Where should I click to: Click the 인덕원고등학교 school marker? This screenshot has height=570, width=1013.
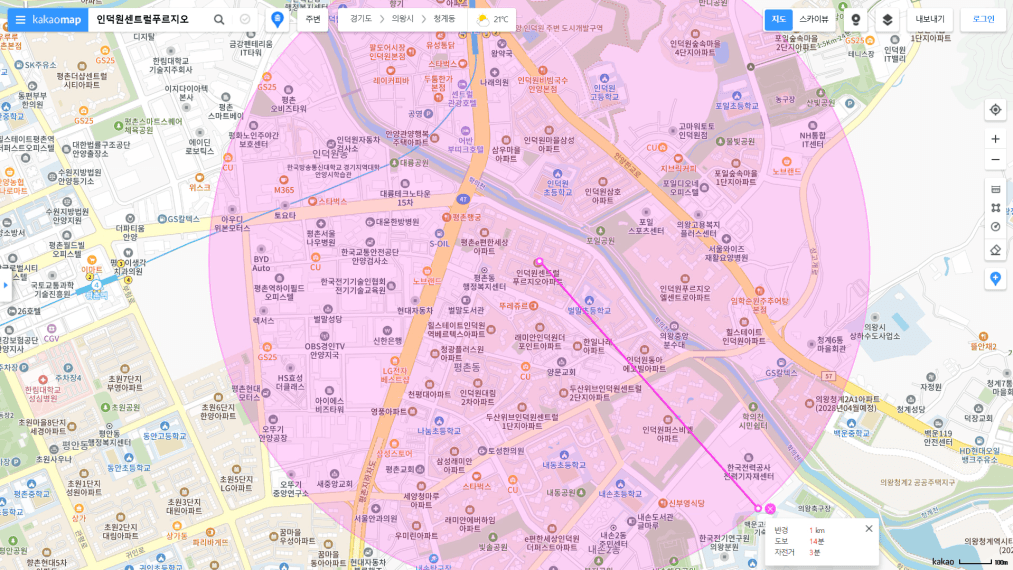604,78
